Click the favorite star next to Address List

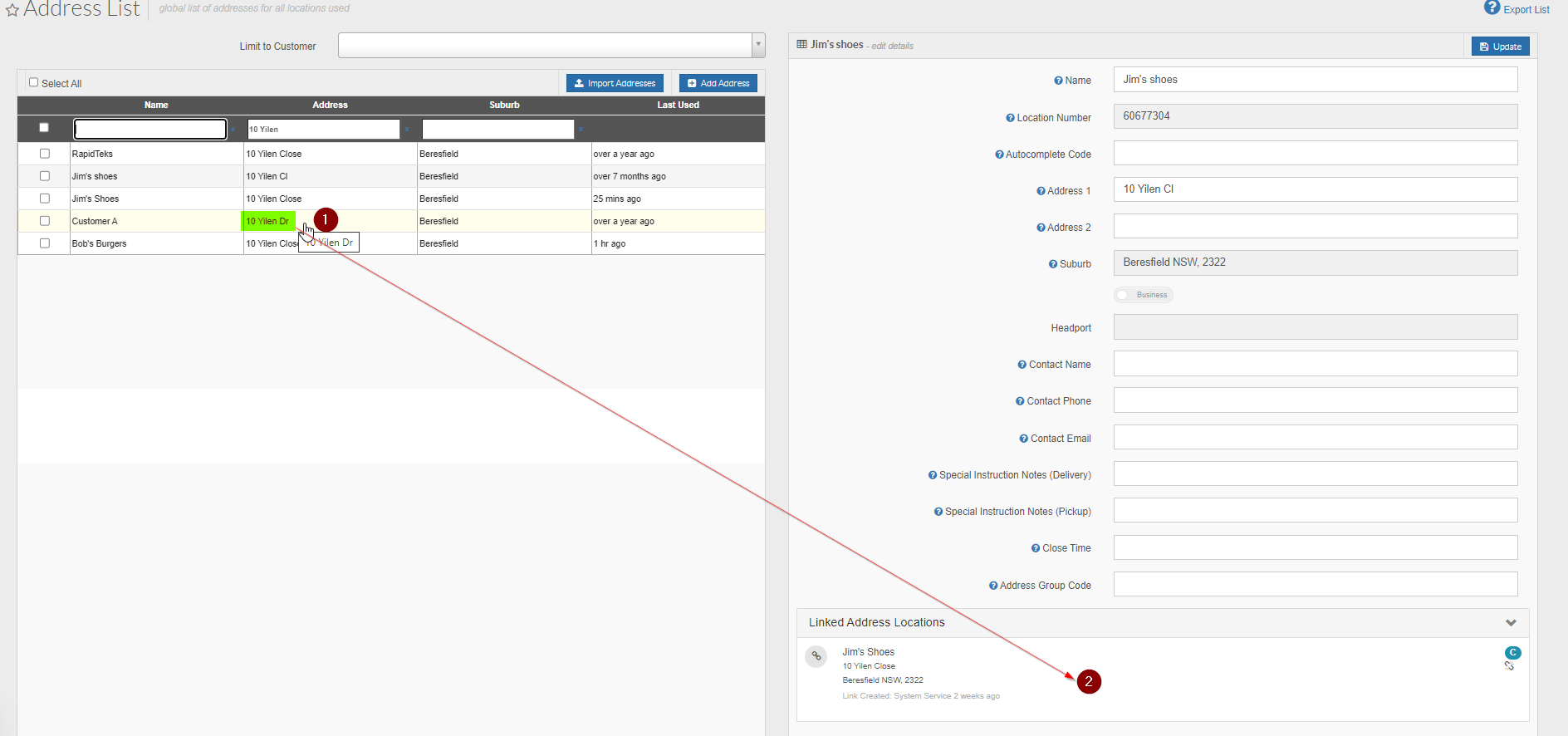pyautogui.click(x=12, y=11)
